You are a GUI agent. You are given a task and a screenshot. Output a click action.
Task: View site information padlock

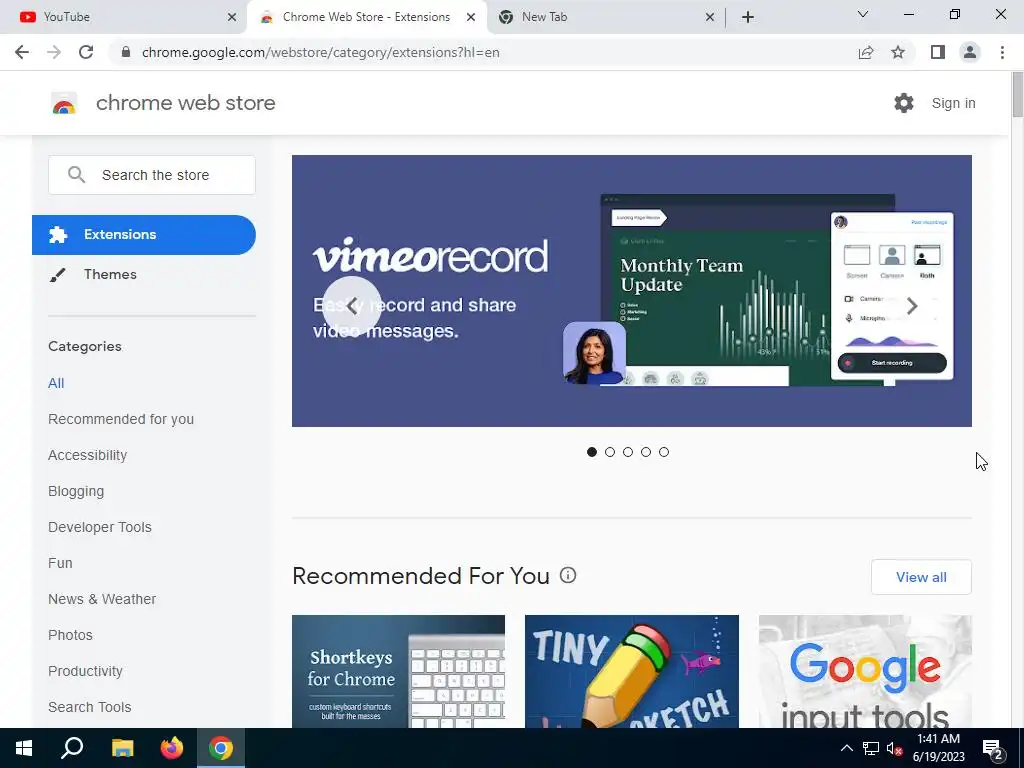(x=126, y=52)
